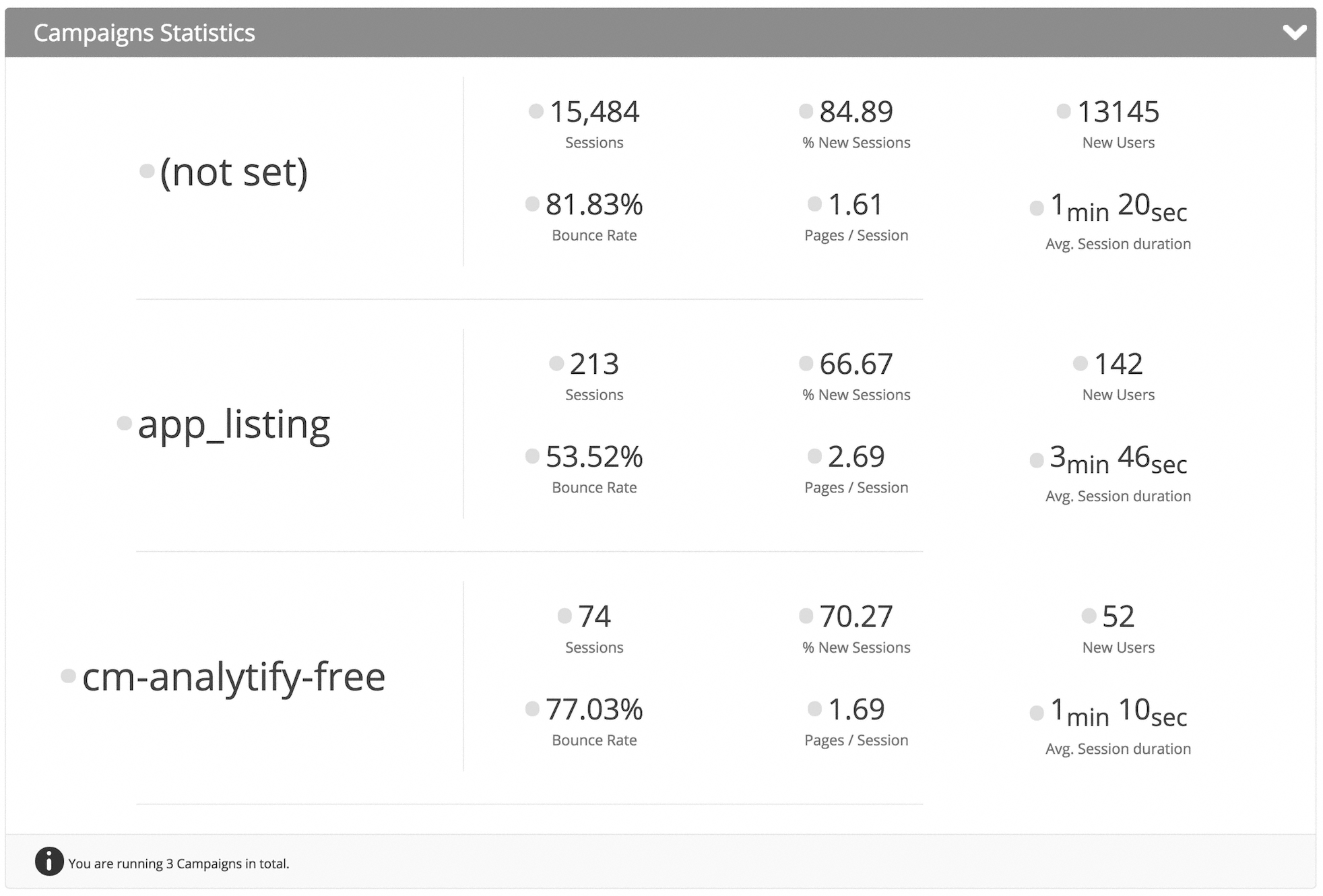Viewport: 1323px width, 896px height.
Task: Click the dot beside (not set) campaign
Action: click(147, 171)
